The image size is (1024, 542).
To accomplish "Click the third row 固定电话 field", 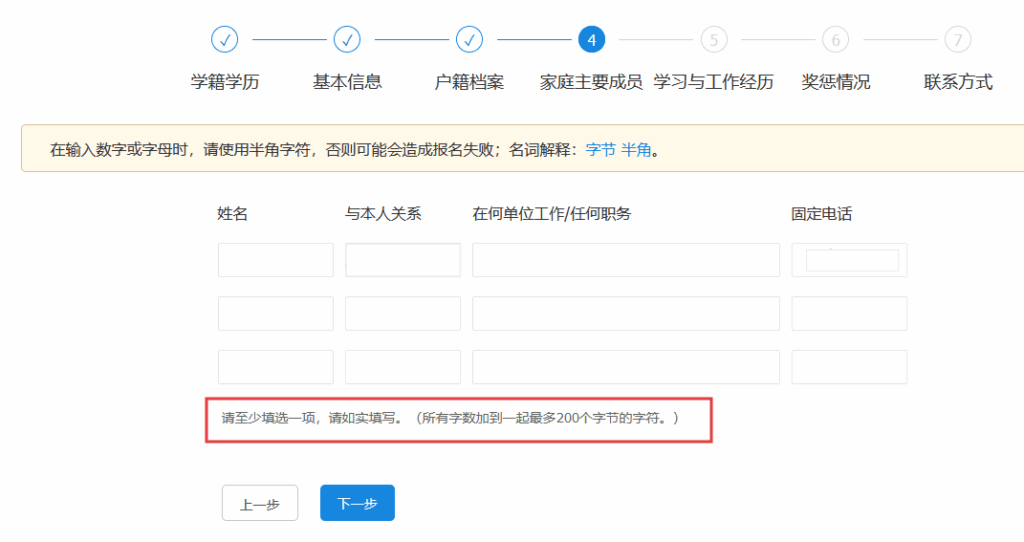I will coord(849,367).
